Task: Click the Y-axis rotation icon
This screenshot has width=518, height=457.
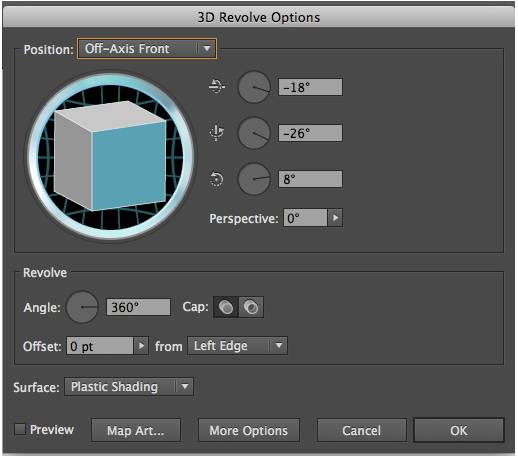Action: 217,133
